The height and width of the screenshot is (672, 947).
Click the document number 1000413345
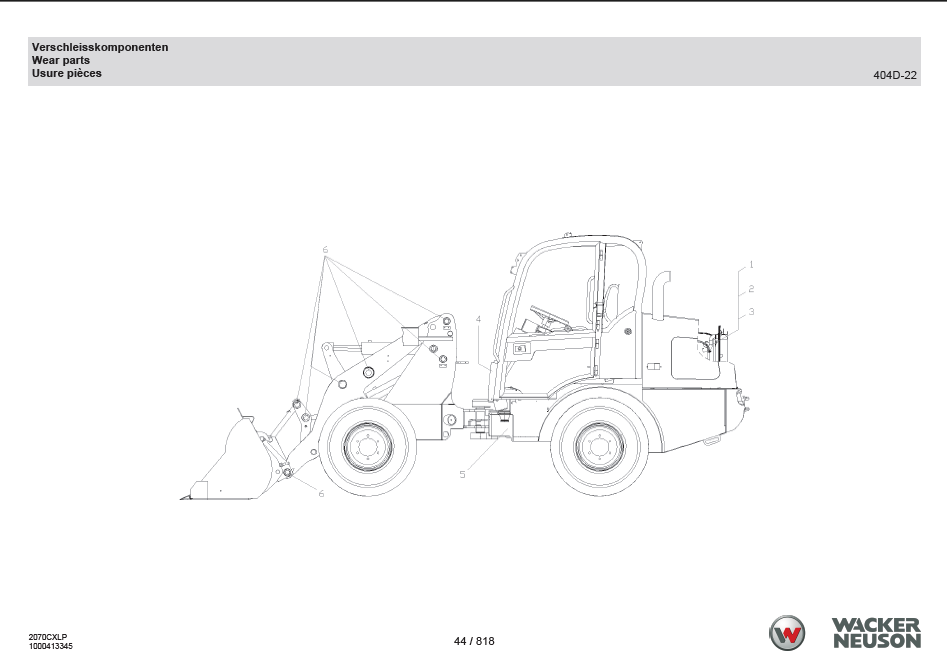click(50, 647)
